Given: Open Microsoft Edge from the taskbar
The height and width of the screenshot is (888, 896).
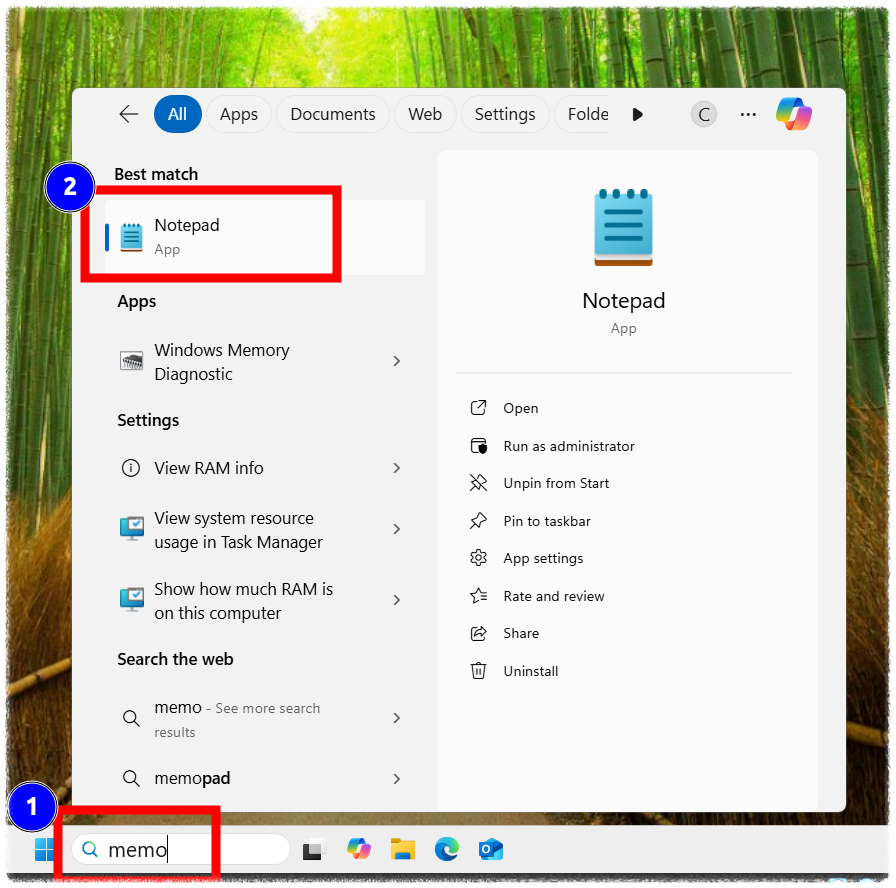Looking at the screenshot, I should tap(447, 850).
